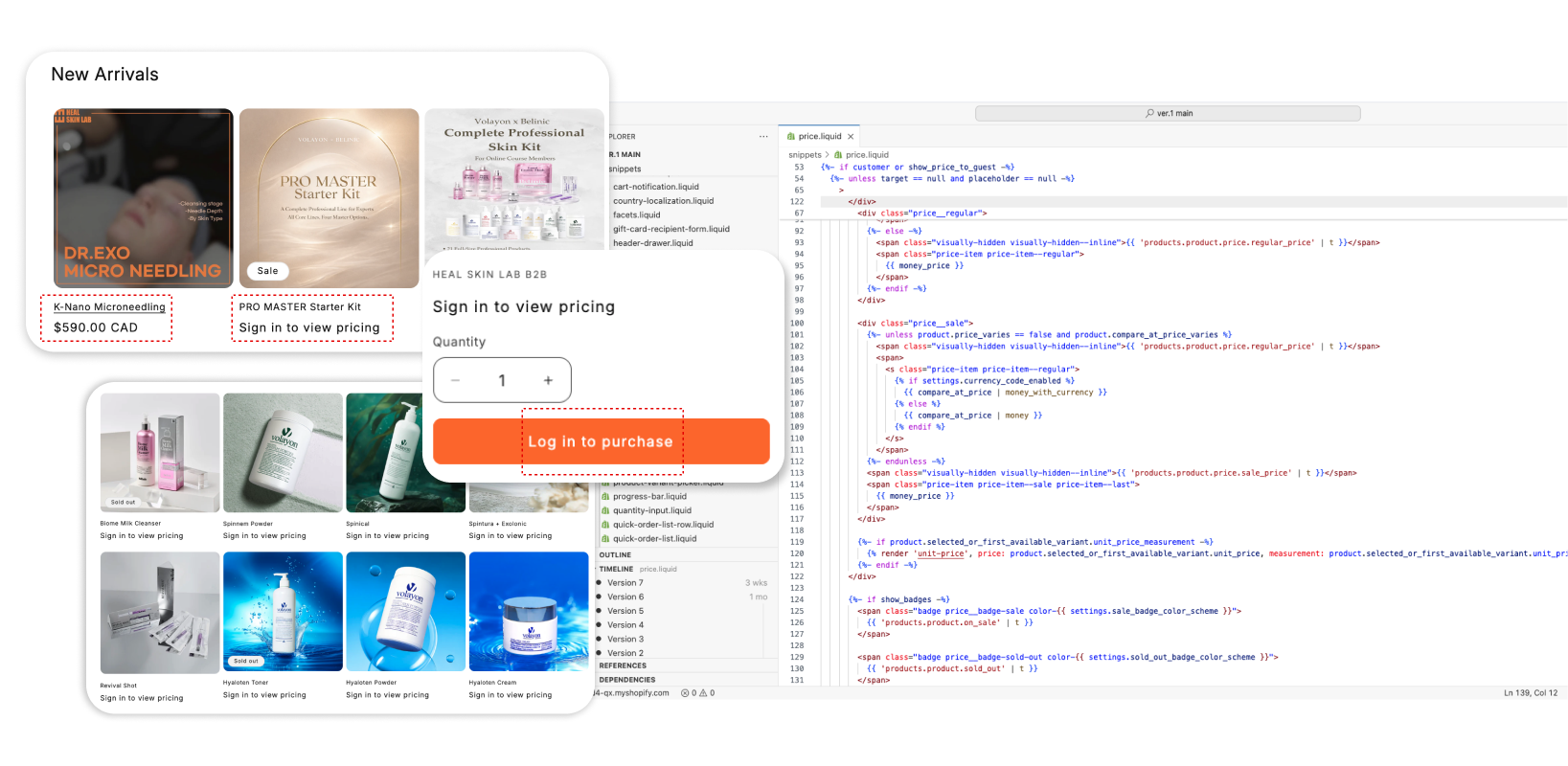Screen dimensions: 1568x766
Task: Open Revival Shot product thumbnail
Action: [160, 613]
